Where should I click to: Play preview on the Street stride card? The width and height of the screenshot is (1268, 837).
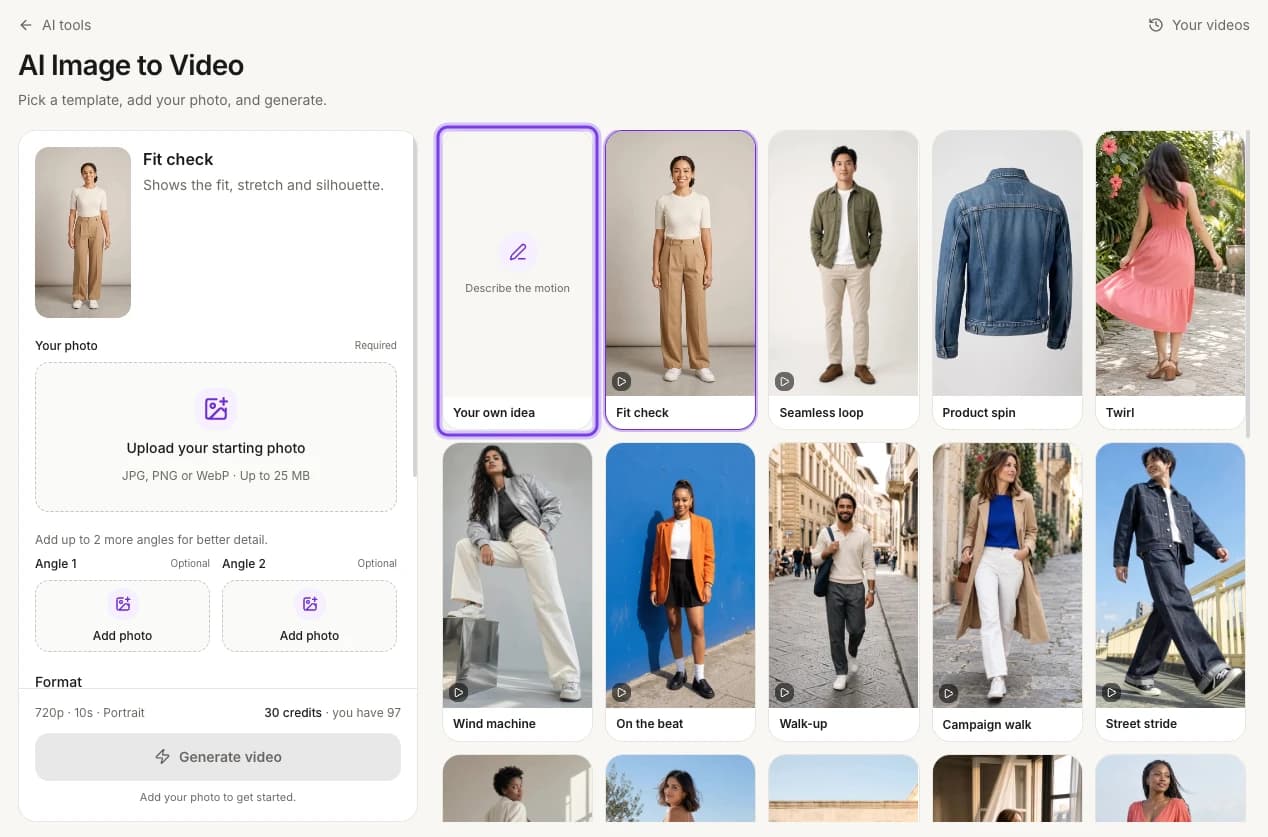[x=1111, y=692]
